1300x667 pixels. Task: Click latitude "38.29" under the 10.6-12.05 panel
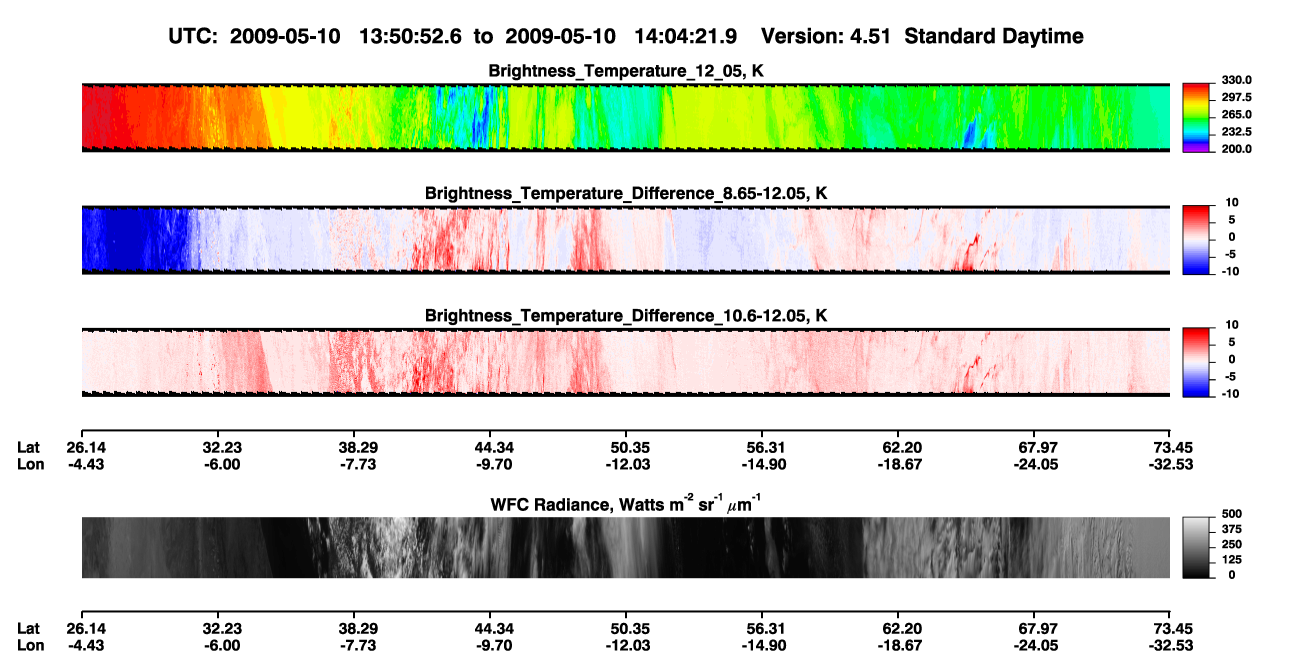coord(358,447)
